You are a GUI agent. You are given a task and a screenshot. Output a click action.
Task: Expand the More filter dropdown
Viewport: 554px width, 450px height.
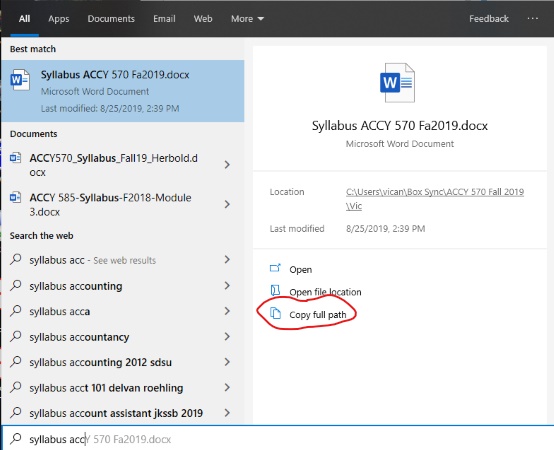tap(247, 19)
